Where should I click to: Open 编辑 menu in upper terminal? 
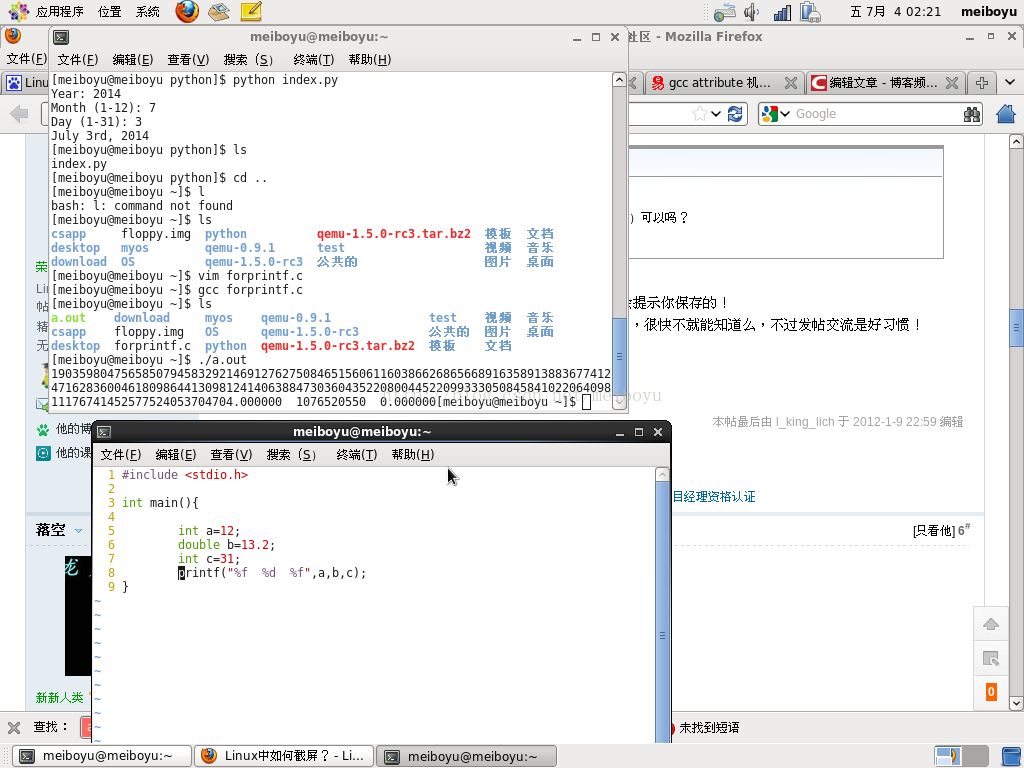click(x=133, y=59)
